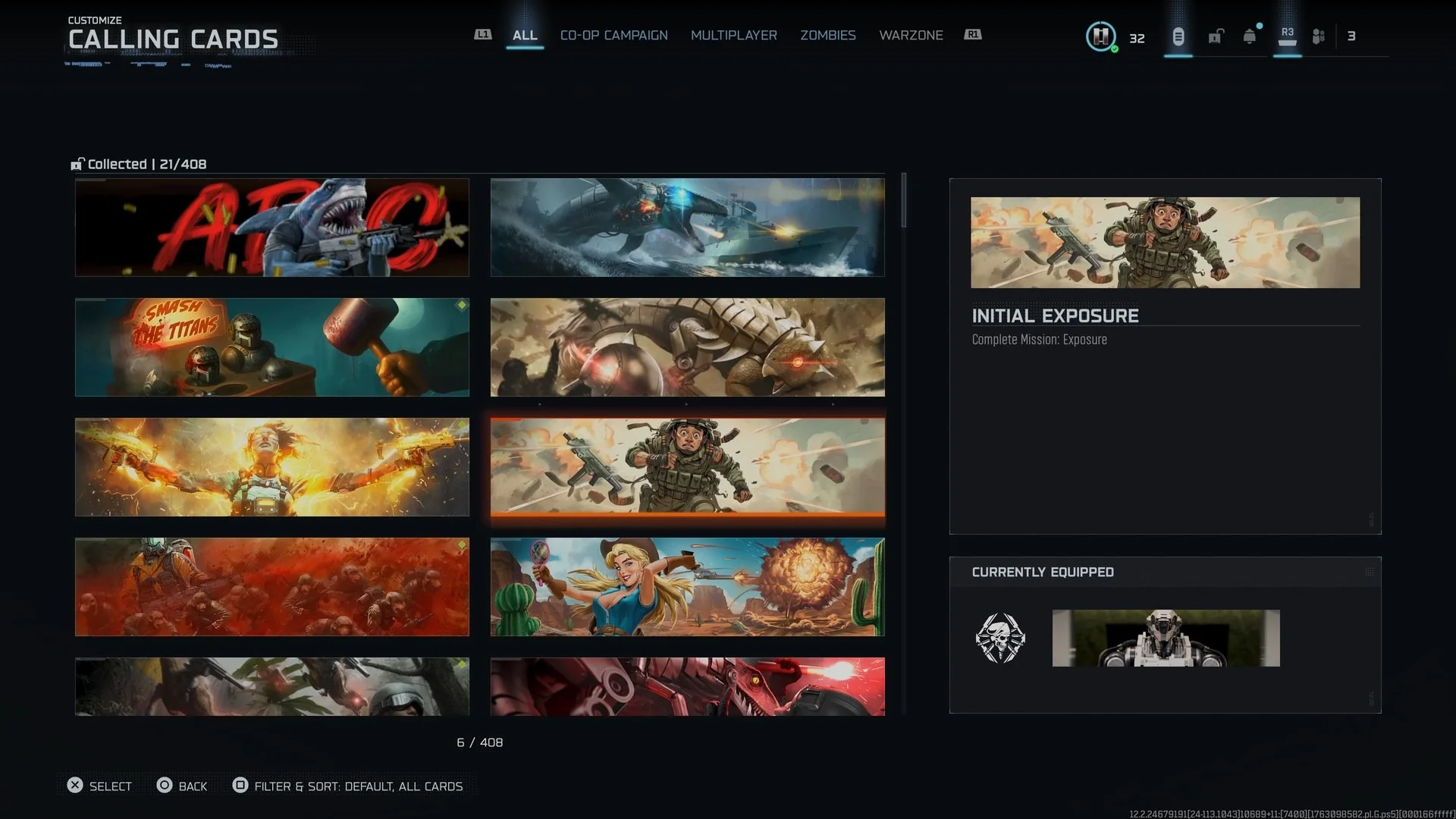The height and width of the screenshot is (819, 1456).
Task: Click the calling card list scrollbar
Action: 903,200
